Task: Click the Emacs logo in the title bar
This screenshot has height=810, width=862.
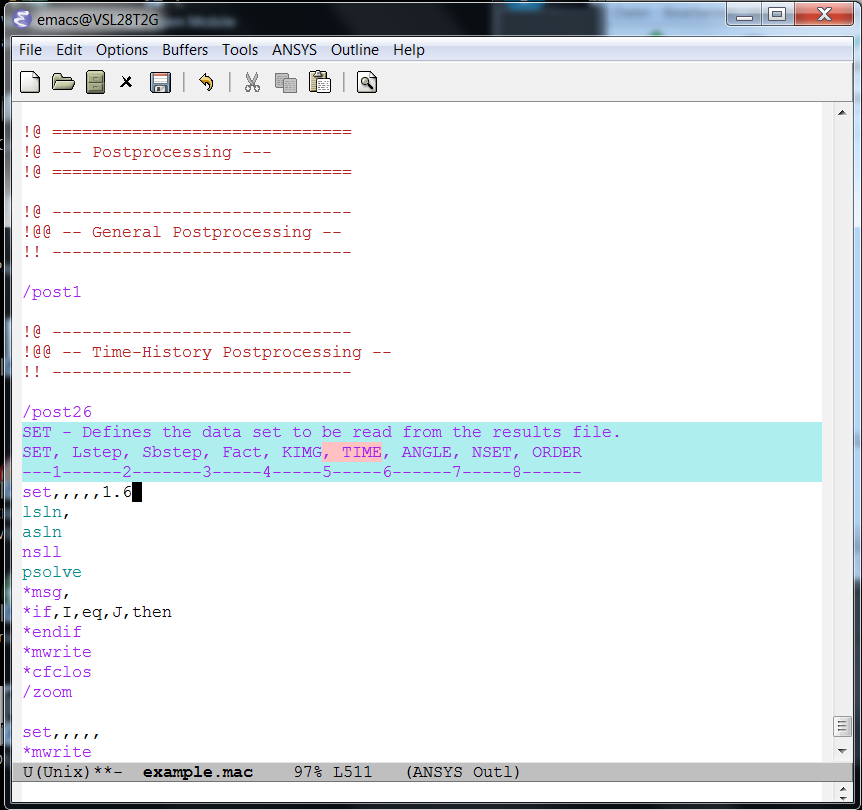Action: point(22,19)
